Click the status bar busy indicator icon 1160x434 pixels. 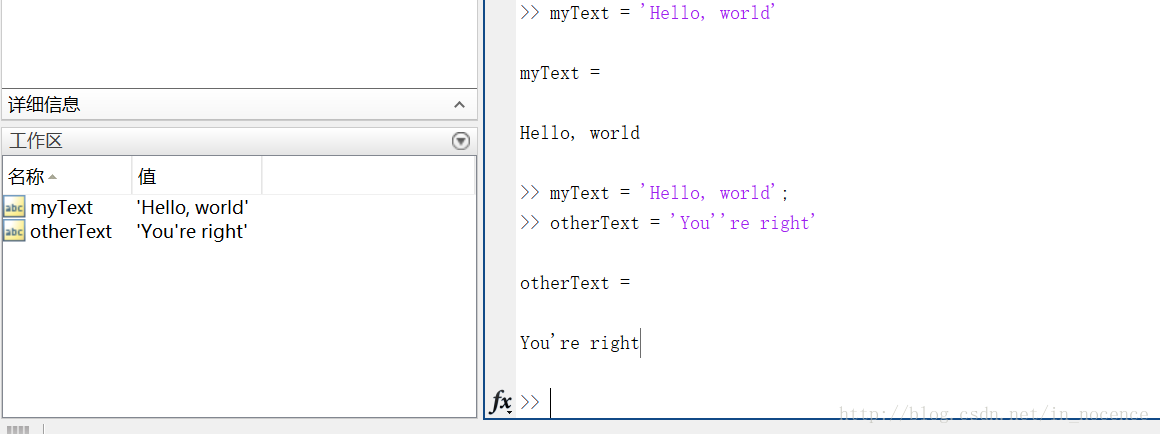19,429
